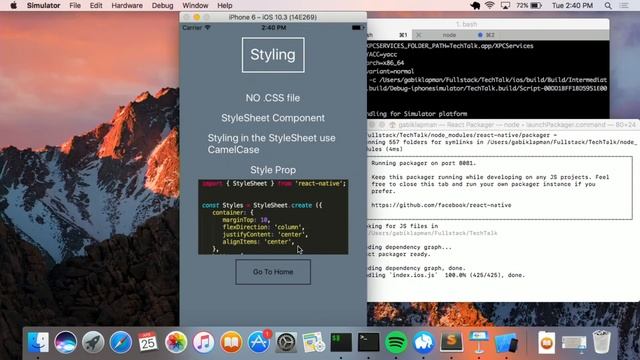The height and width of the screenshot is (360, 640).
Task: Open the Debug menu
Action: [x=162, y=5]
